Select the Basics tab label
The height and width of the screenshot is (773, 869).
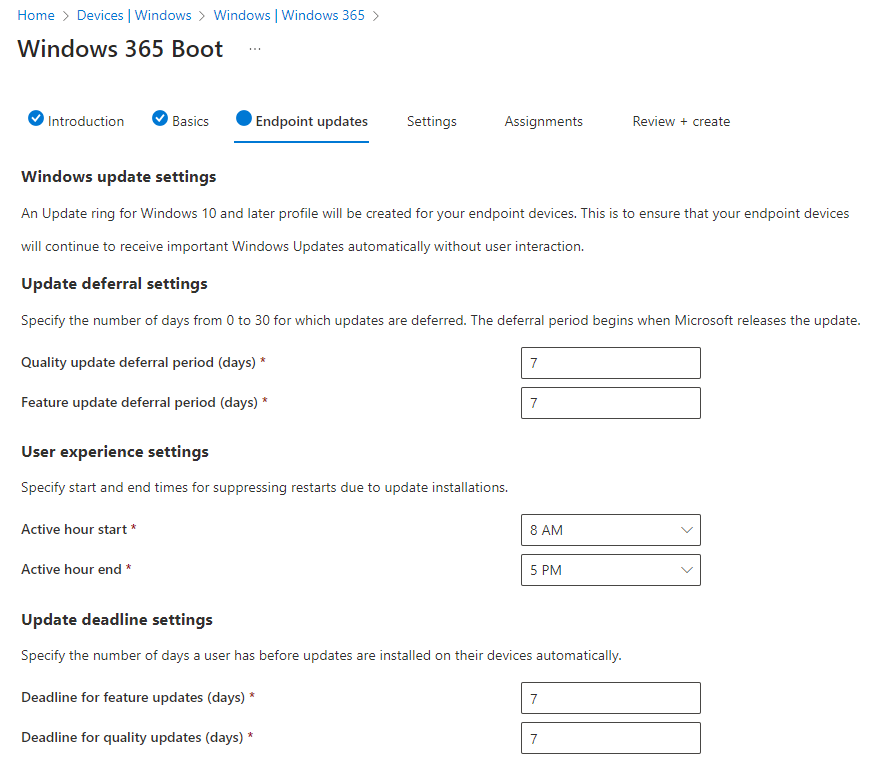click(x=190, y=121)
